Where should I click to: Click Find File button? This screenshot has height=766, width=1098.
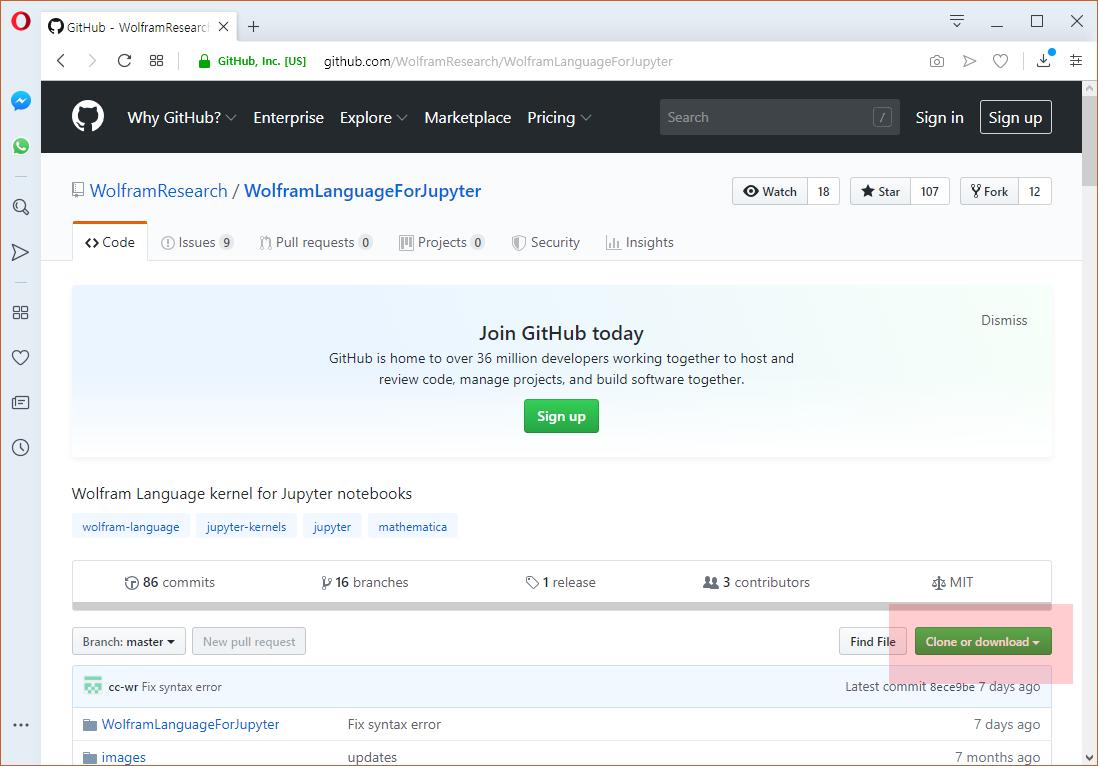[873, 641]
